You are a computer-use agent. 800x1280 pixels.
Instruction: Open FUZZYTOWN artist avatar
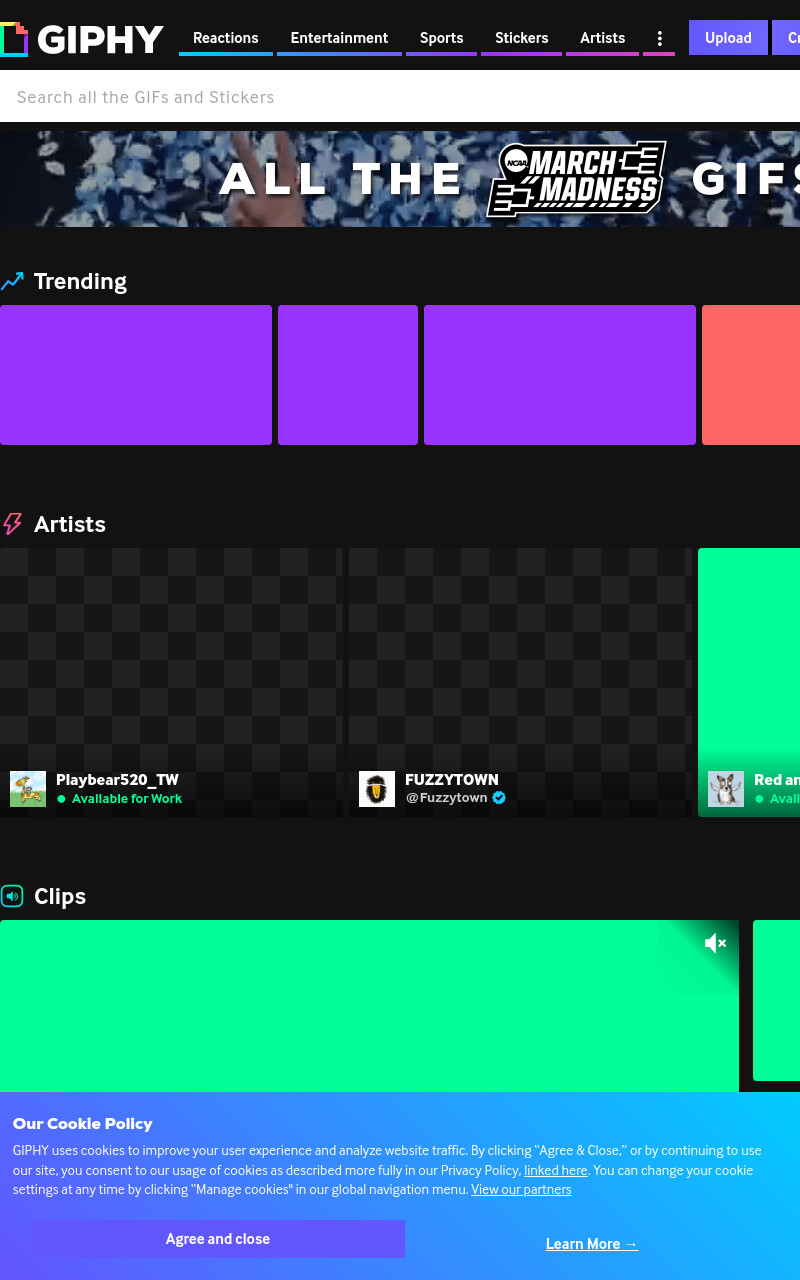point(377,789)
